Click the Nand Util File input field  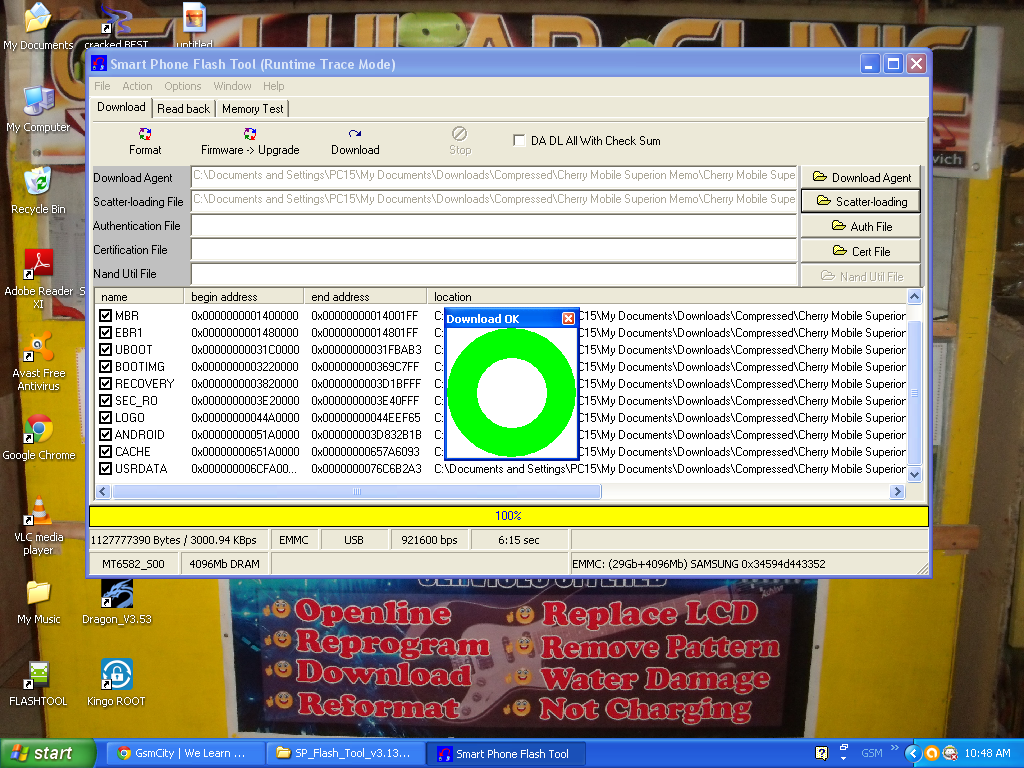494,274
